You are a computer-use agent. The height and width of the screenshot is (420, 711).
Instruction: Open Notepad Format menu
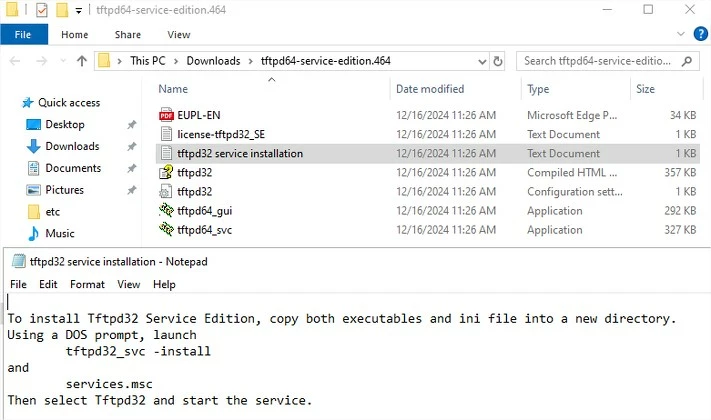[87, 284]
